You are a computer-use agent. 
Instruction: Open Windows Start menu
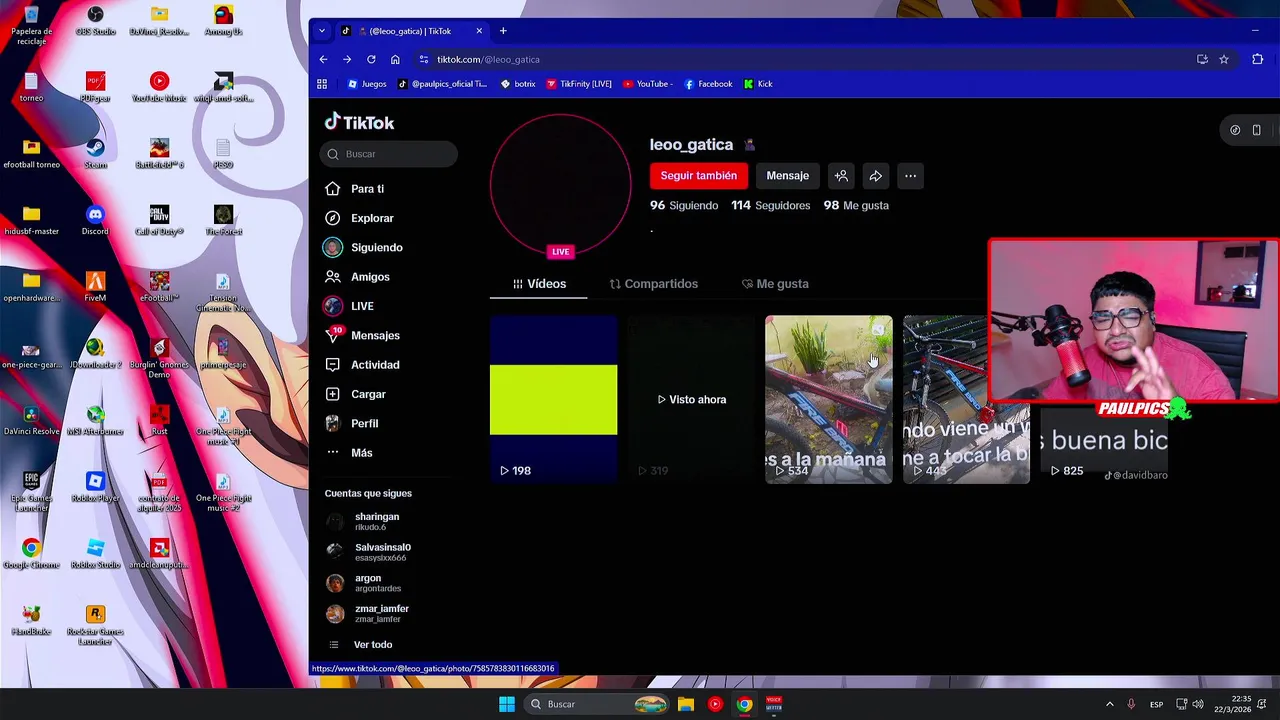tap(507, 704)
